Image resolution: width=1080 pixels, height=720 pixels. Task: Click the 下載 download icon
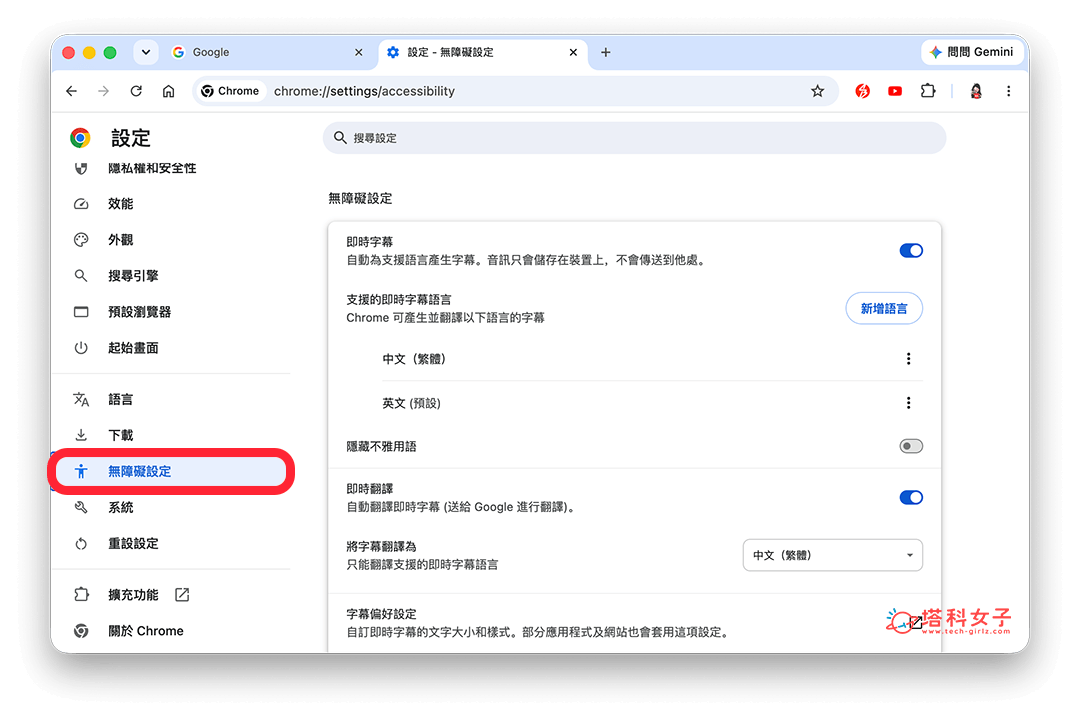81,435
